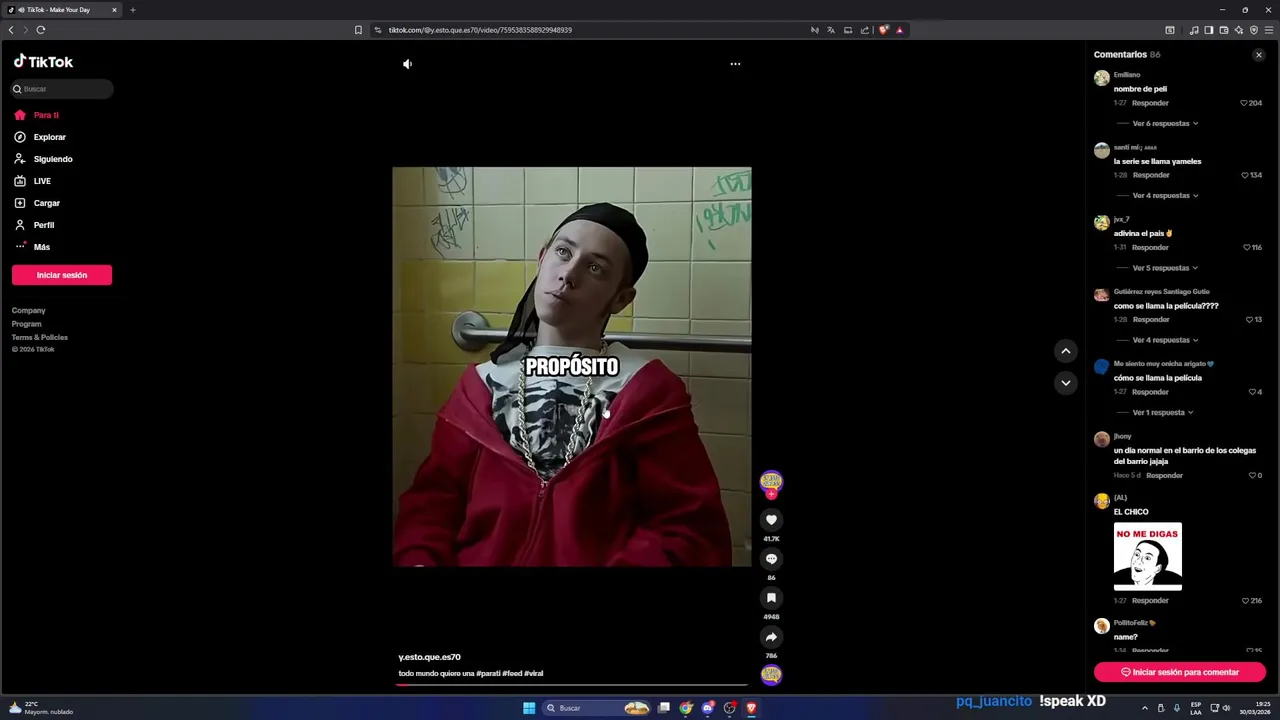
Task: Expand Ver 6 respuestas under Emiliano's comment
Action: coord(1165,124)
